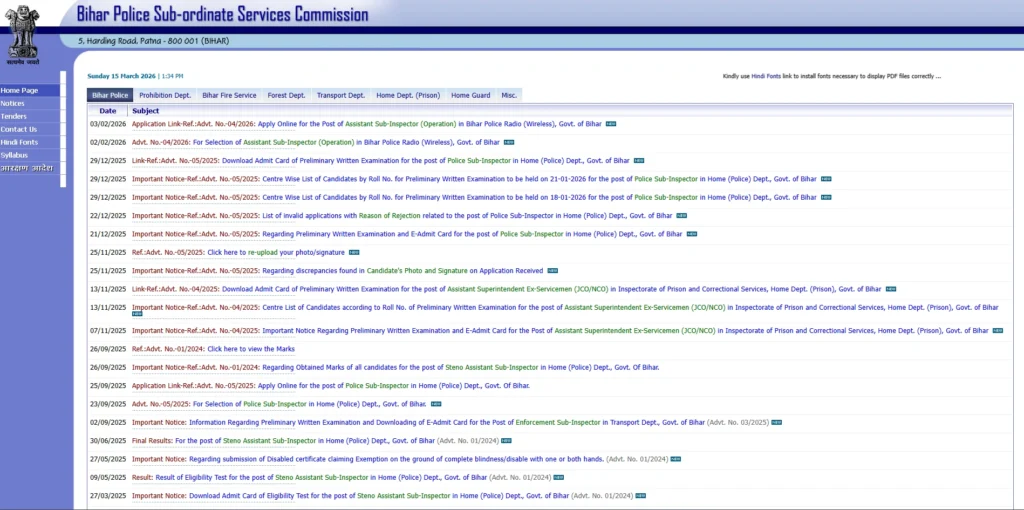Open the Centre Wise List notice for 21-01-2026 exam
1024x510 pixels.
click(x=474, y=179)
